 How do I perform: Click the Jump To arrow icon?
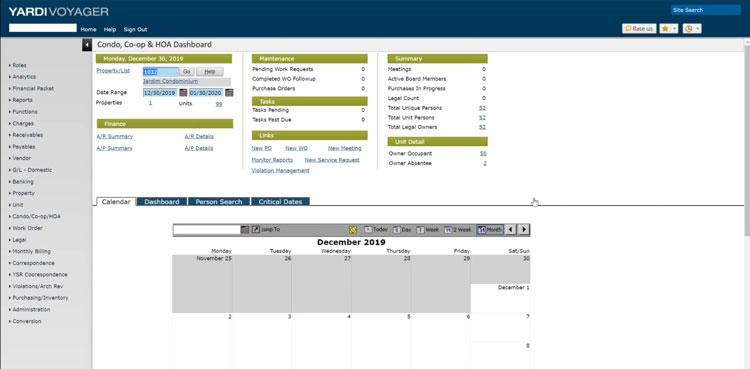tap(256, 230)
